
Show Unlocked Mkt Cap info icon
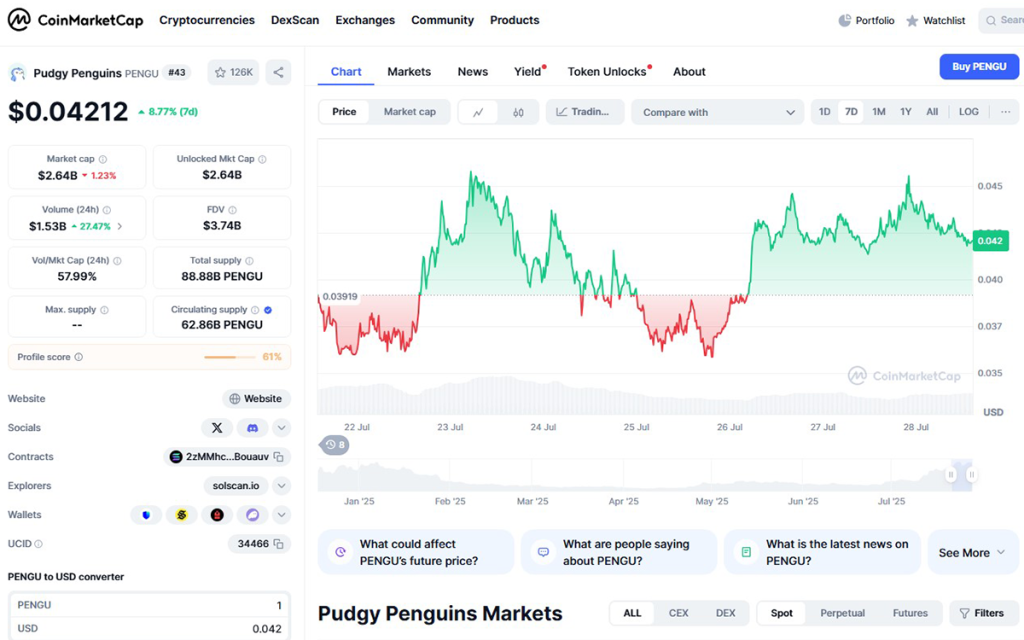[262, 159]
